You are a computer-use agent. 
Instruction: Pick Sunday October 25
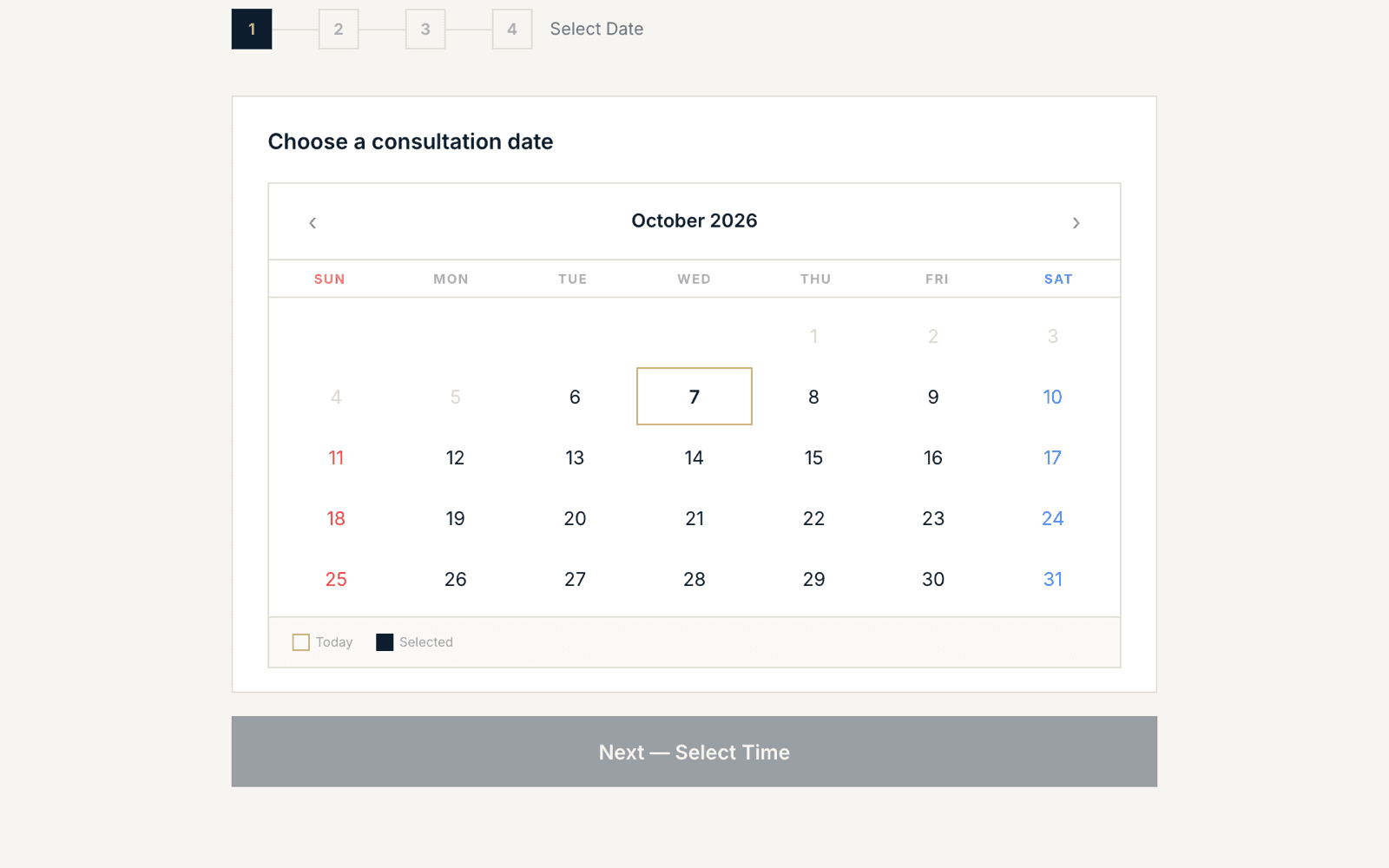tap(336, 579)
